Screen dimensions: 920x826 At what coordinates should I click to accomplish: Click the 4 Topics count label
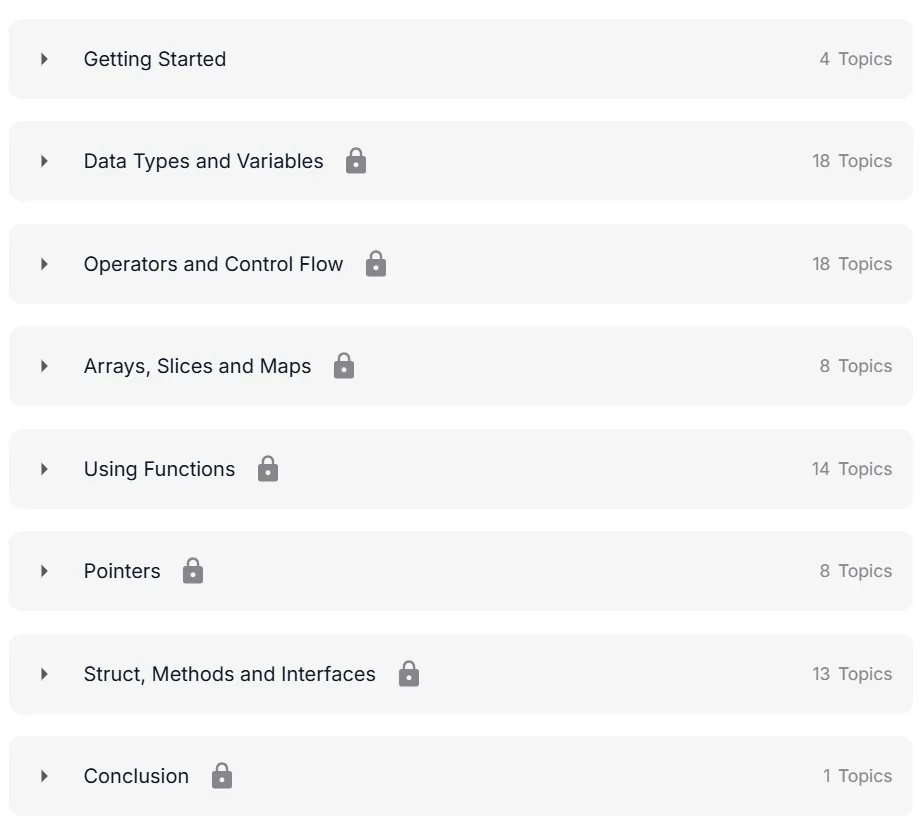tap(855, 59)
